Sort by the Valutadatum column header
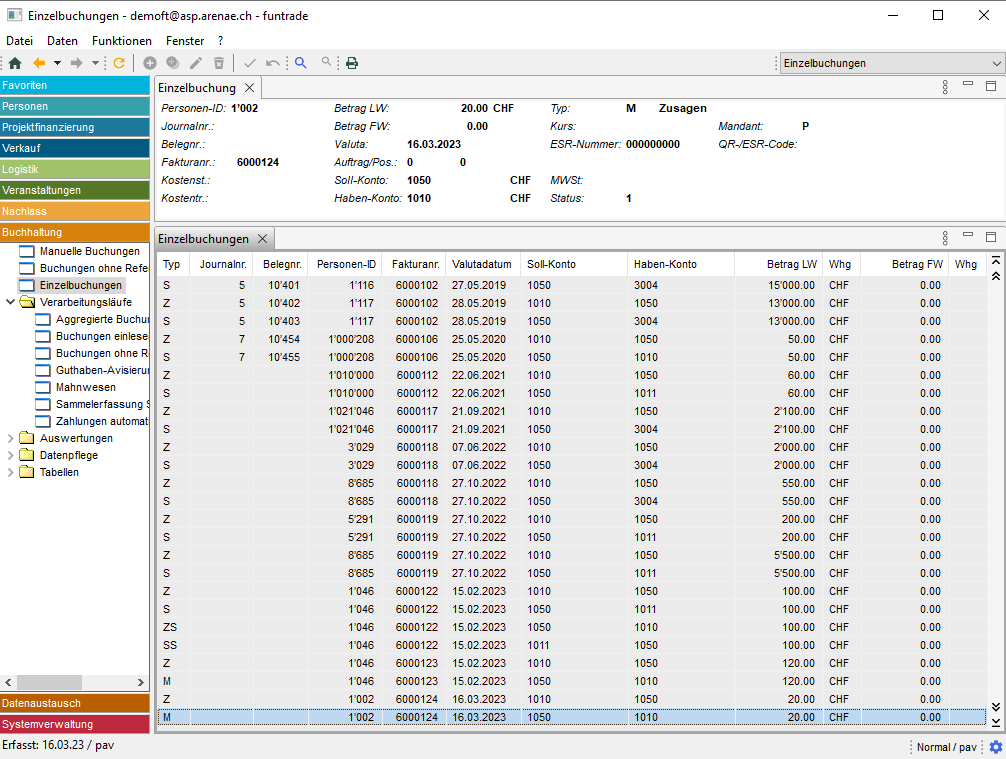 [x=481, y=264]
